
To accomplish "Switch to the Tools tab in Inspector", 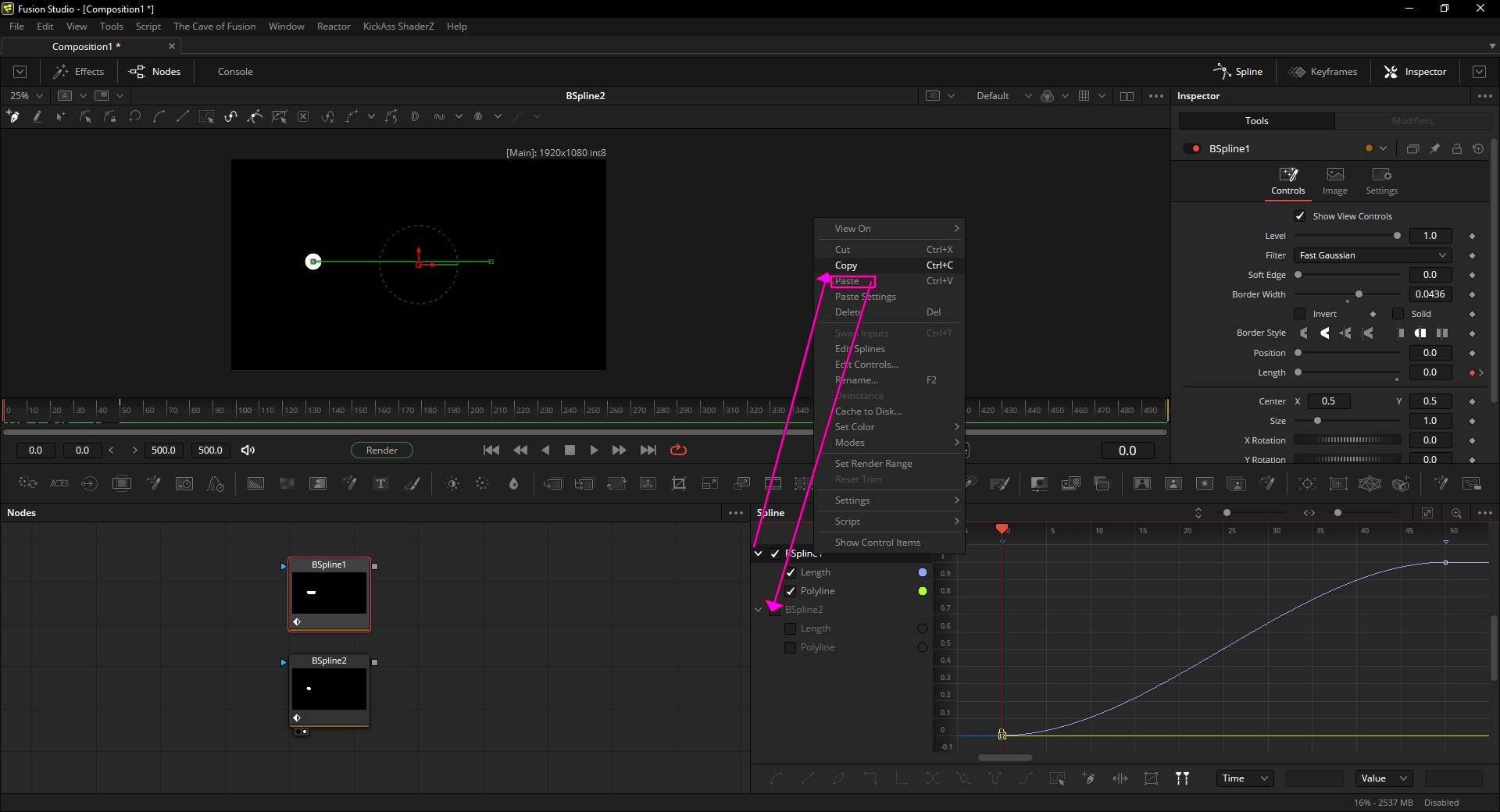I will coord(1256,121).
